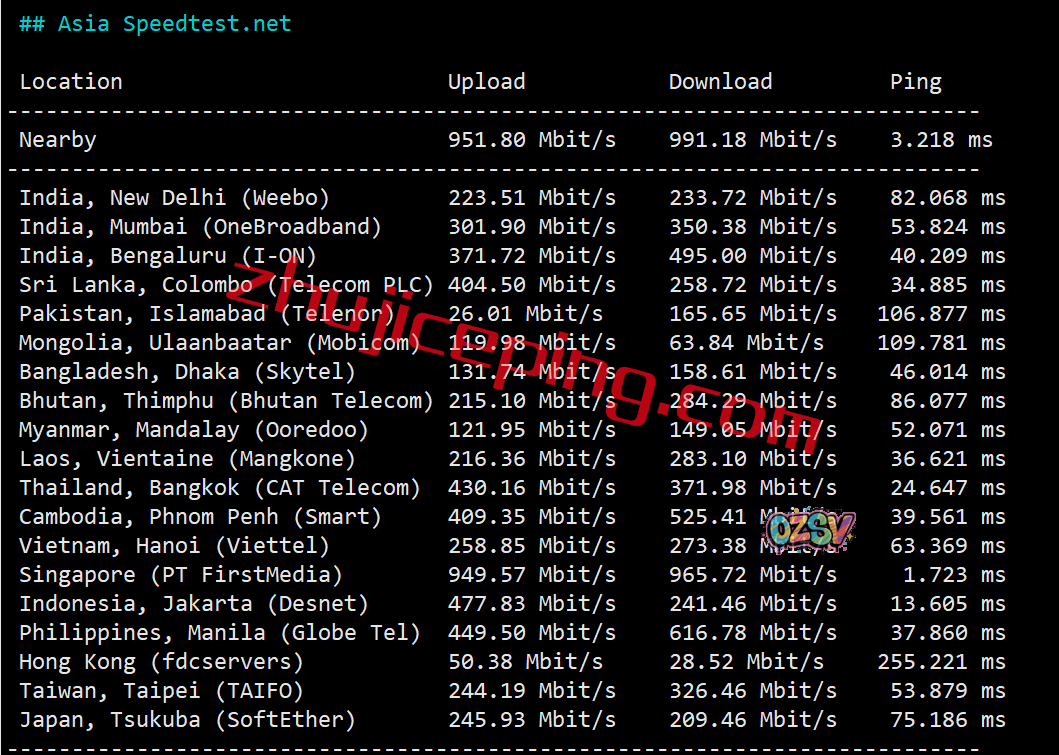Click the Ping column header
1059x755 pixels.
coord(915,82)
